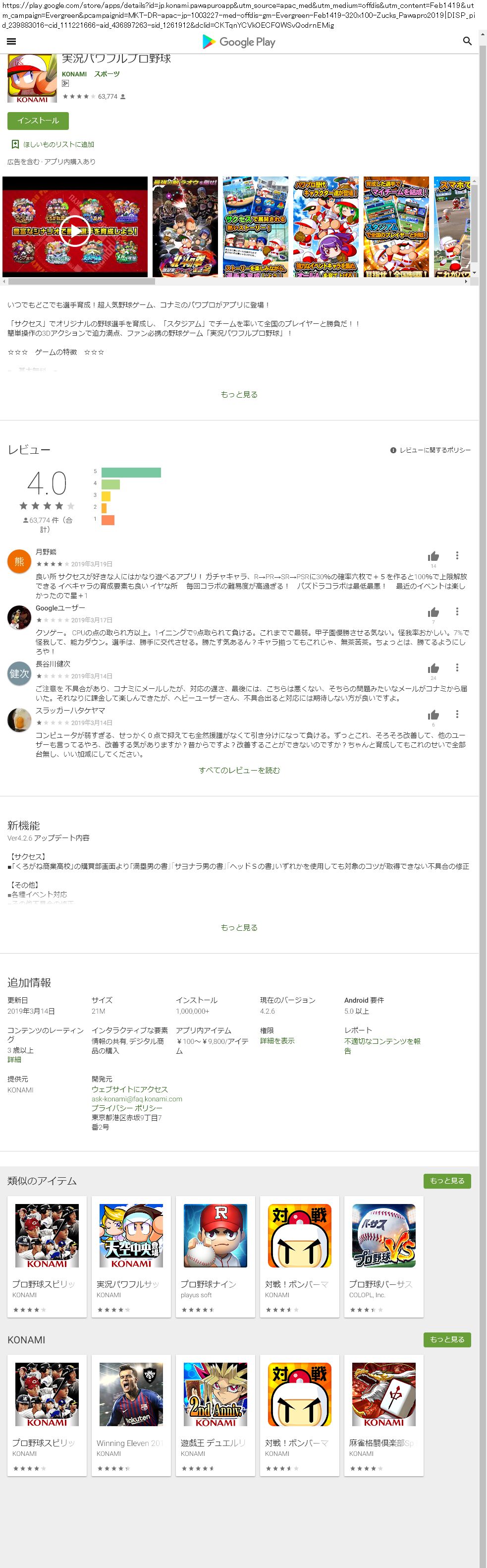Image resolution: width=487 pixels, height=1568 pixels.
Task: Click the Google Play logo
Action: click(x=239, y=41)
